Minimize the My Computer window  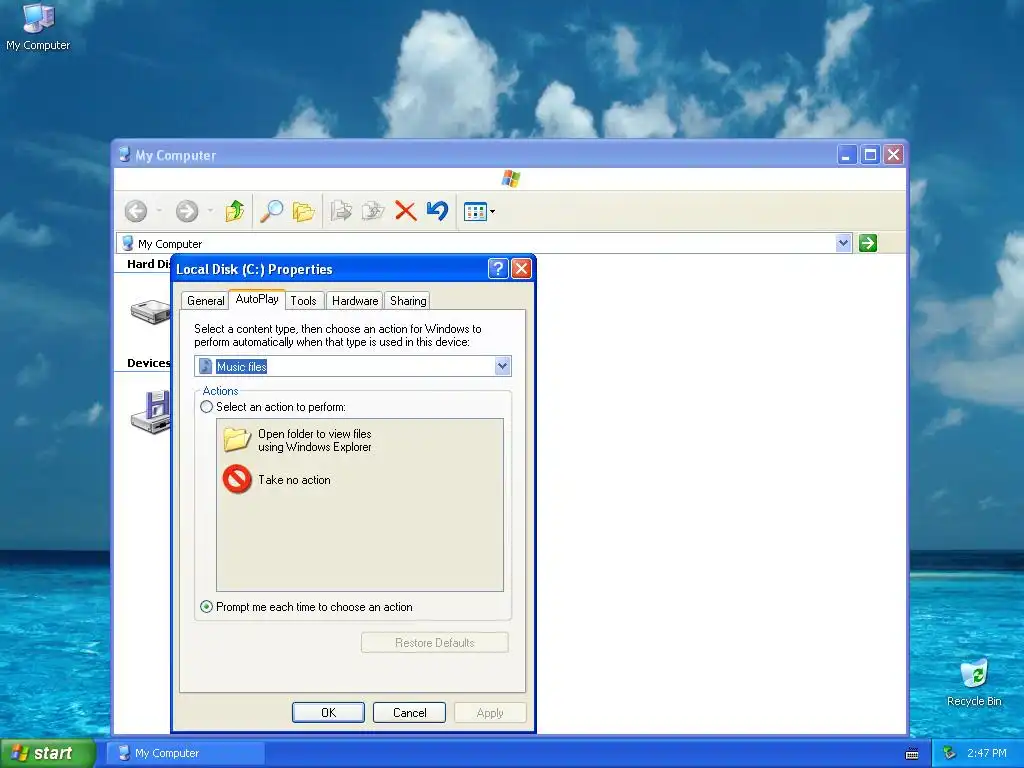point(847,155)
